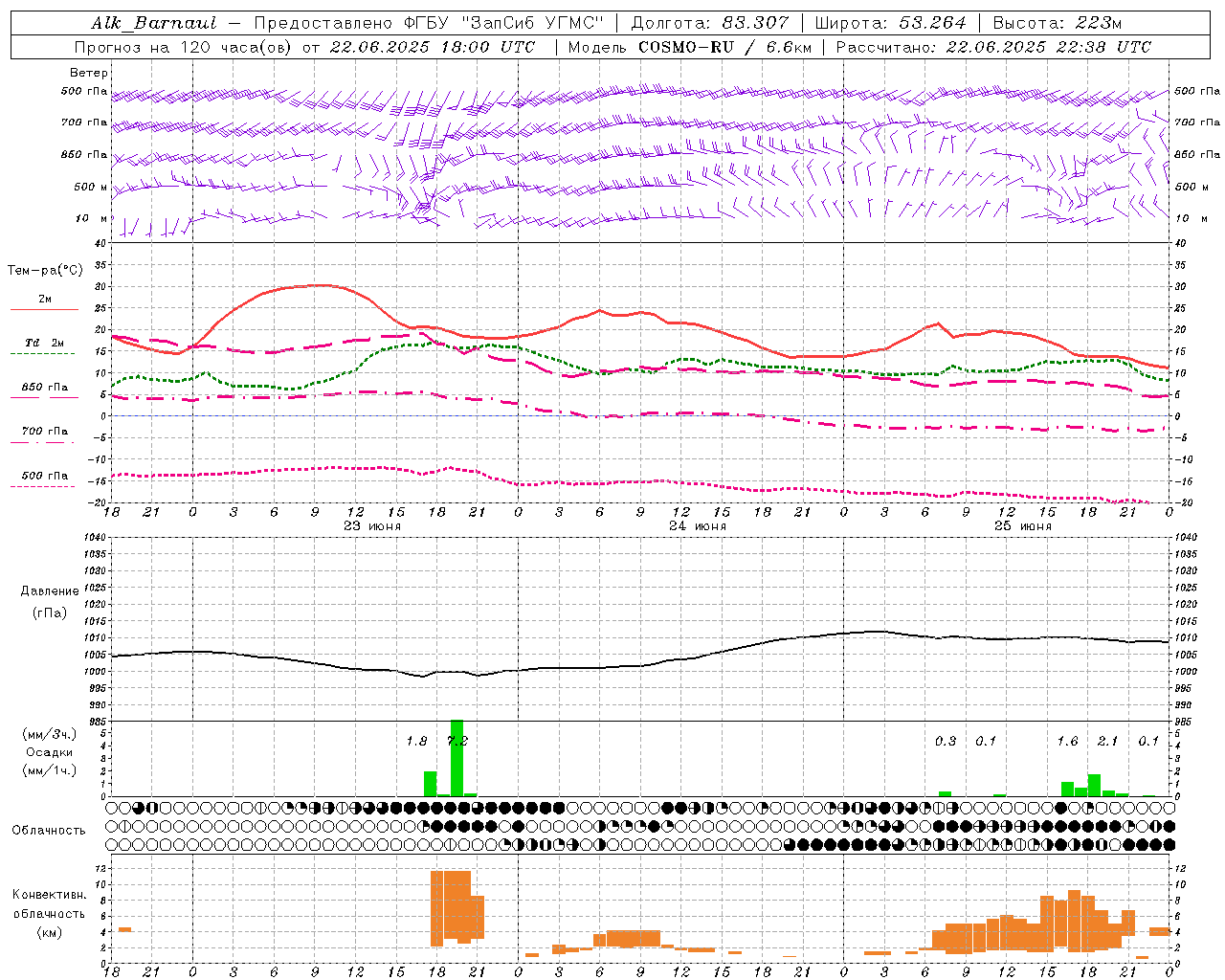Image resolution: width=1225 pixels, height=980 pixels.
Task: Click the "(гПа)" unit label under Давление
Action: 50,612
